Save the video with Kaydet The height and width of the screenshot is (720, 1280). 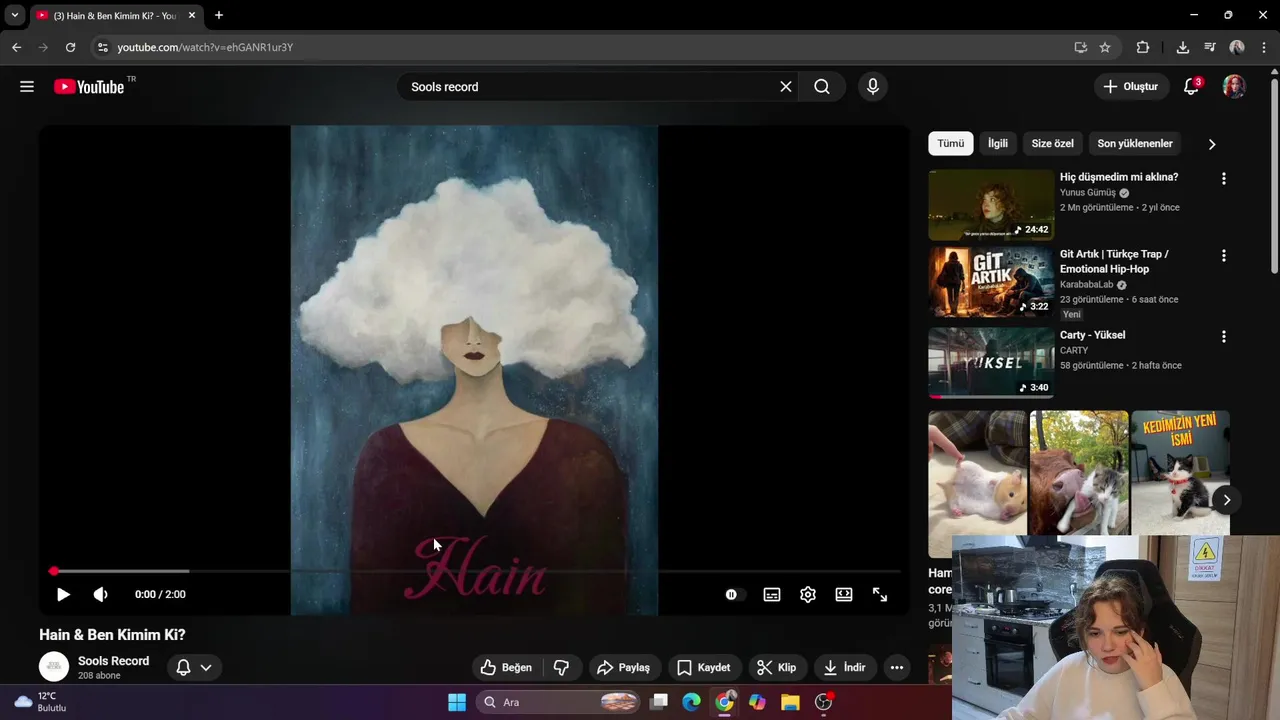tap(704, 667)
